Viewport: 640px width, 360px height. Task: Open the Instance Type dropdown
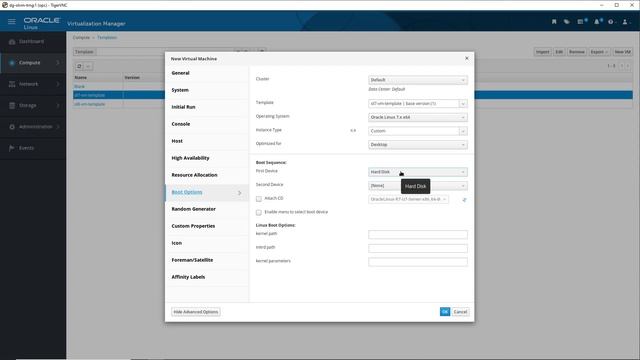(418, 131)
